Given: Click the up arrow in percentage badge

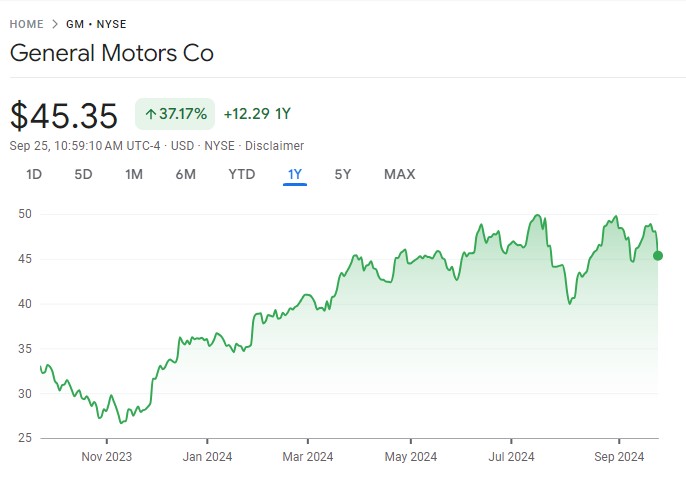Looking at the screenshot, I should coord(151,114).
